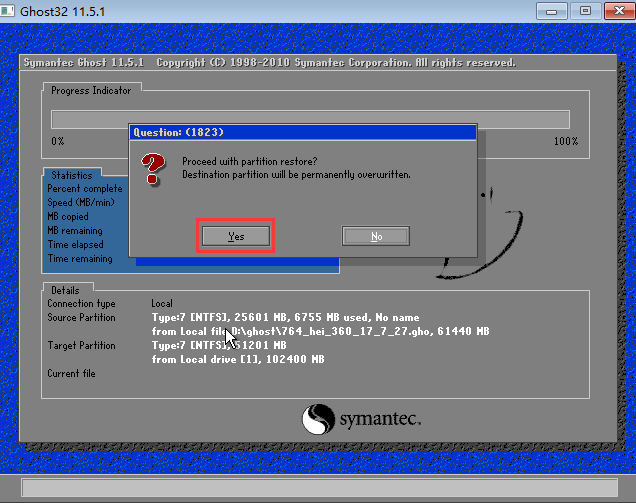Image resolution: width=636 pixels, height=503 pixels.
Task: Click the Yes button to proceed
Action: [x=235, y=236]
